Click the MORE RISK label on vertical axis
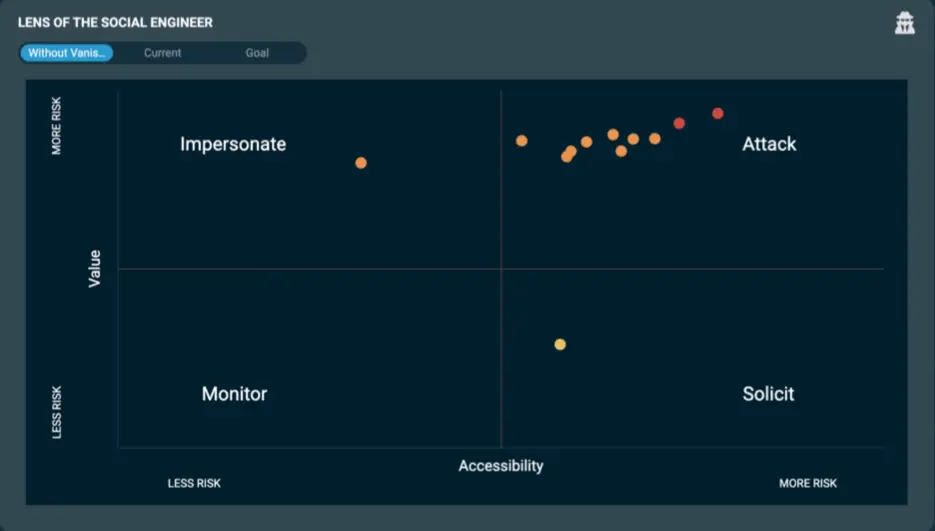The image size is (935, 531). pos(57,125)
